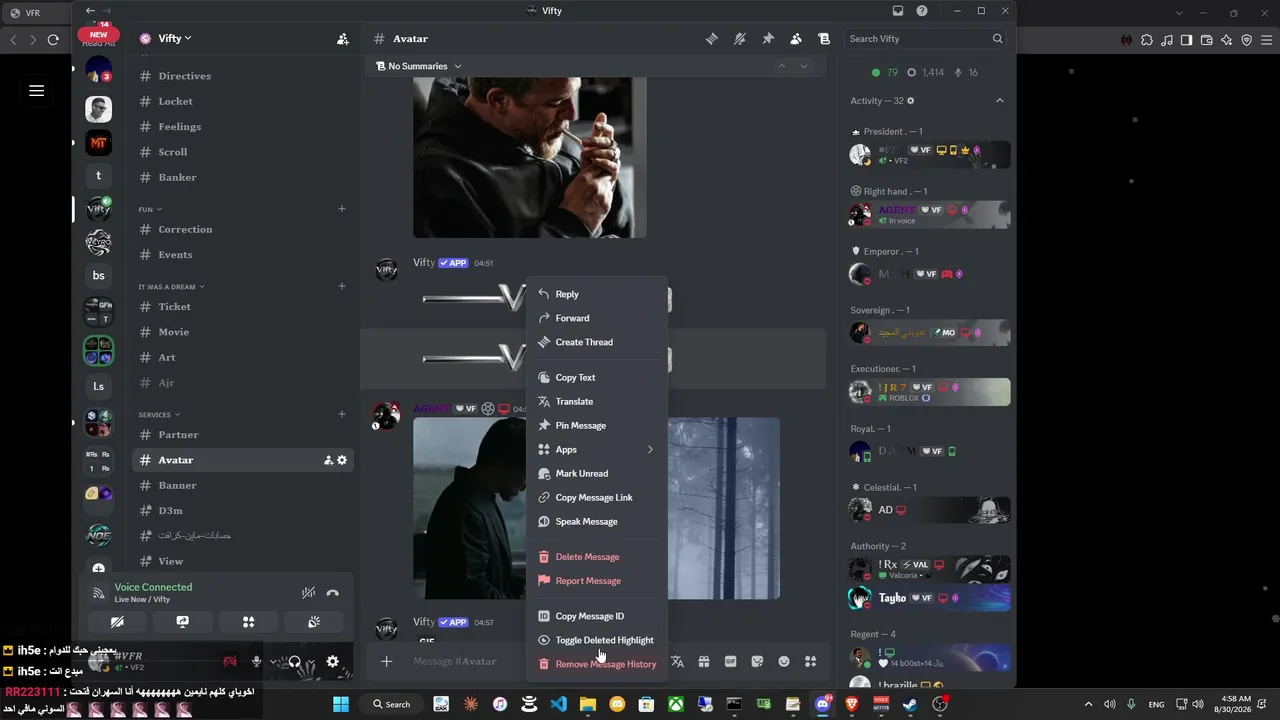
Task: Collapse the SERVICES category
Action: click(159, 415)
